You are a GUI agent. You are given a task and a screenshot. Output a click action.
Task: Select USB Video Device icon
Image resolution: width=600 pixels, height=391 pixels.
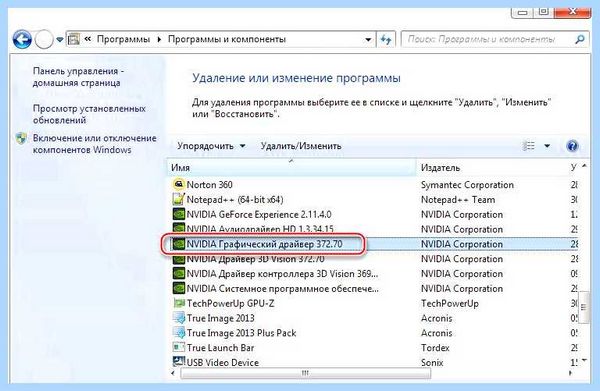(178, 362)
